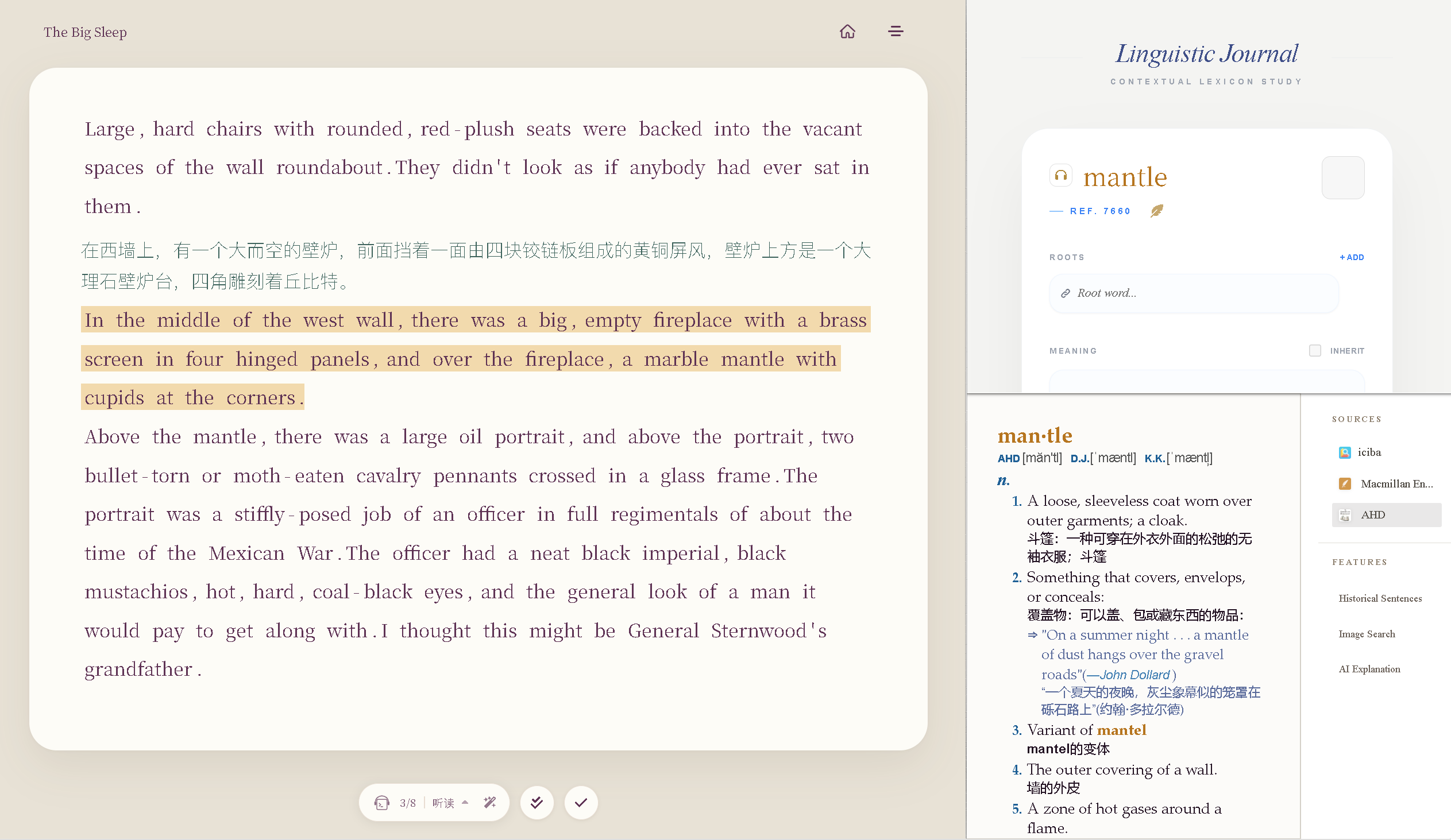
Task: Click The Big Sleep book title
Action: (x=85, y=32)
